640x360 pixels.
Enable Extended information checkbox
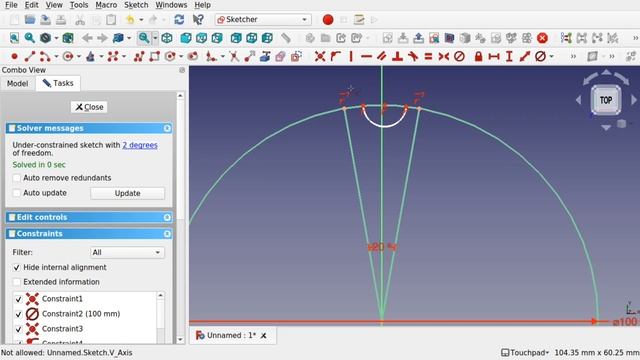(x=17, y=282)
